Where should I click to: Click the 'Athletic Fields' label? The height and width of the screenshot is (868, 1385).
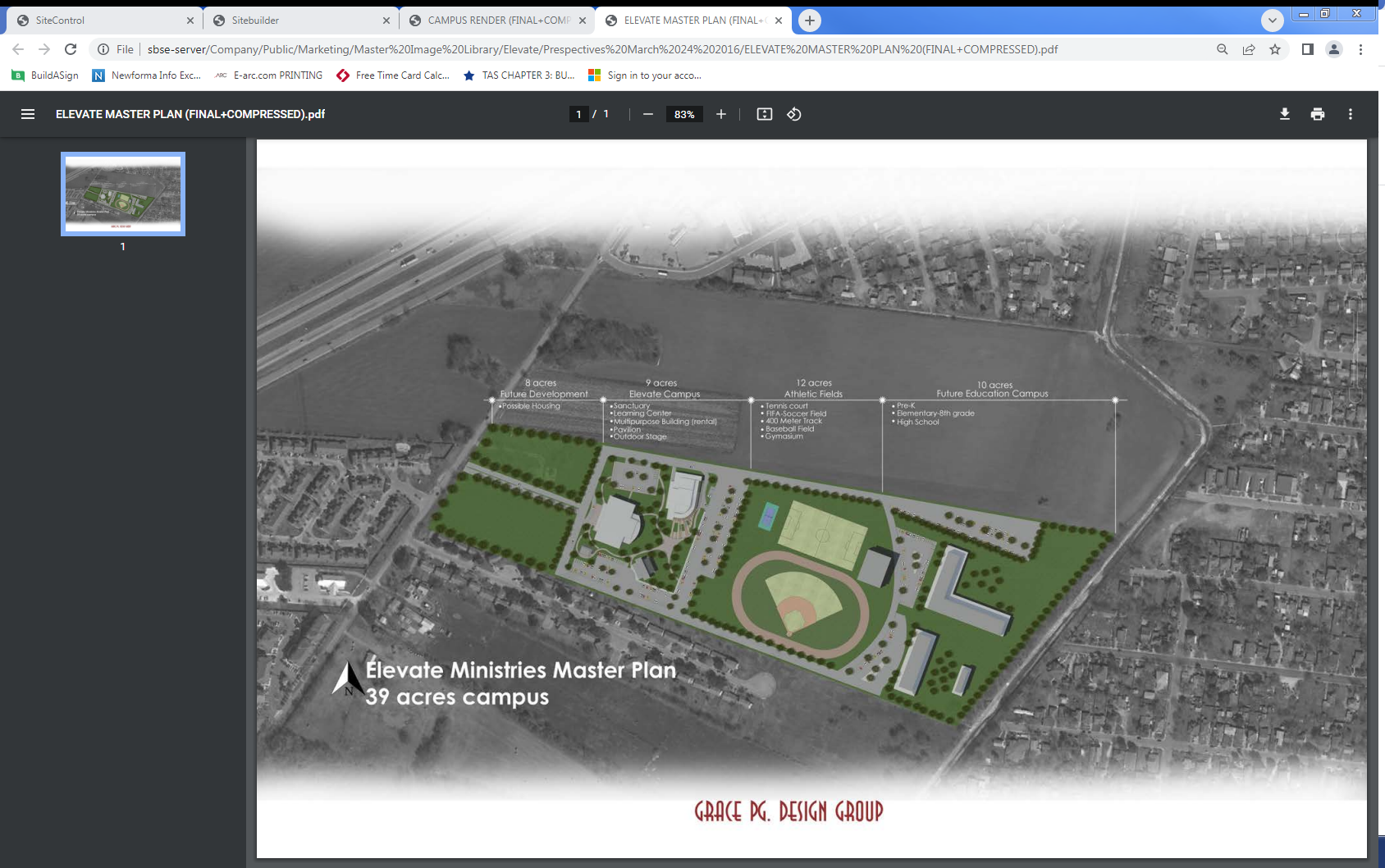click(813, 395)
